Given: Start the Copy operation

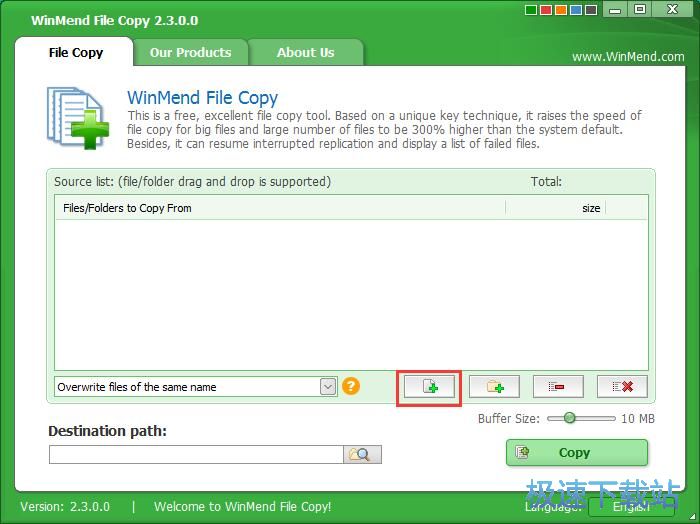Looking at the screenshot, I should point(577,453).
